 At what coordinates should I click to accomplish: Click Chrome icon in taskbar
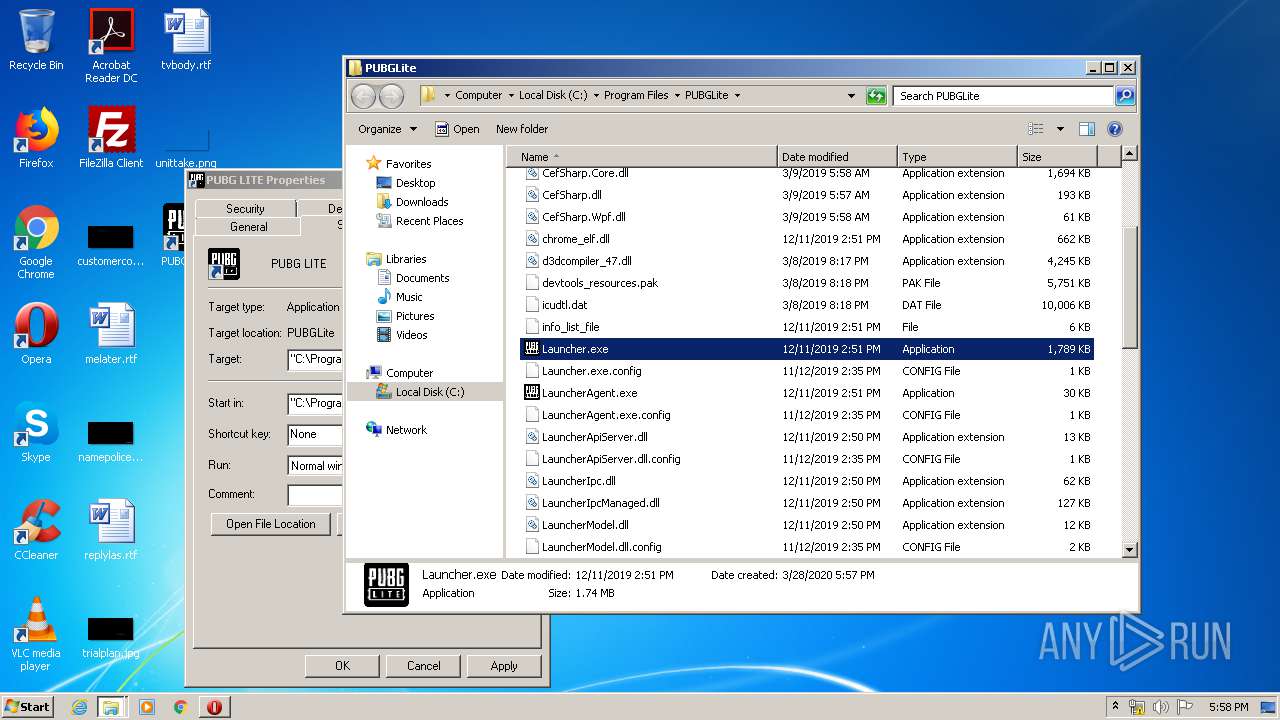coord(180,707)
